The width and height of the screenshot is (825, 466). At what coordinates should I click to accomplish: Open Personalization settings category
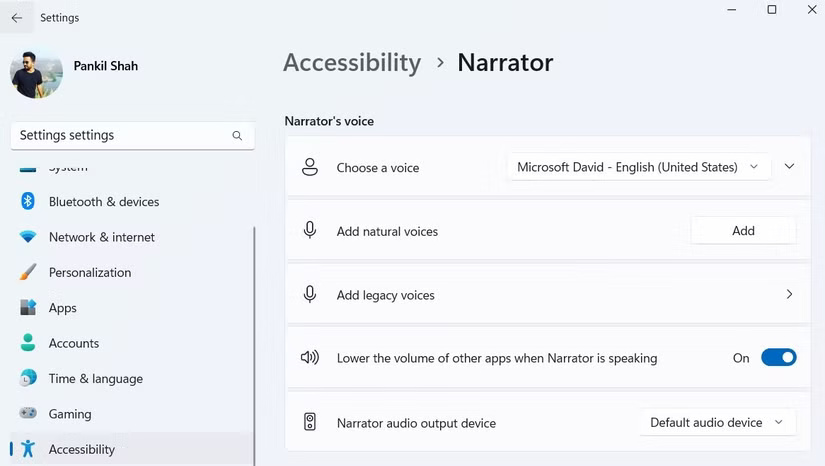click(90, 272)
